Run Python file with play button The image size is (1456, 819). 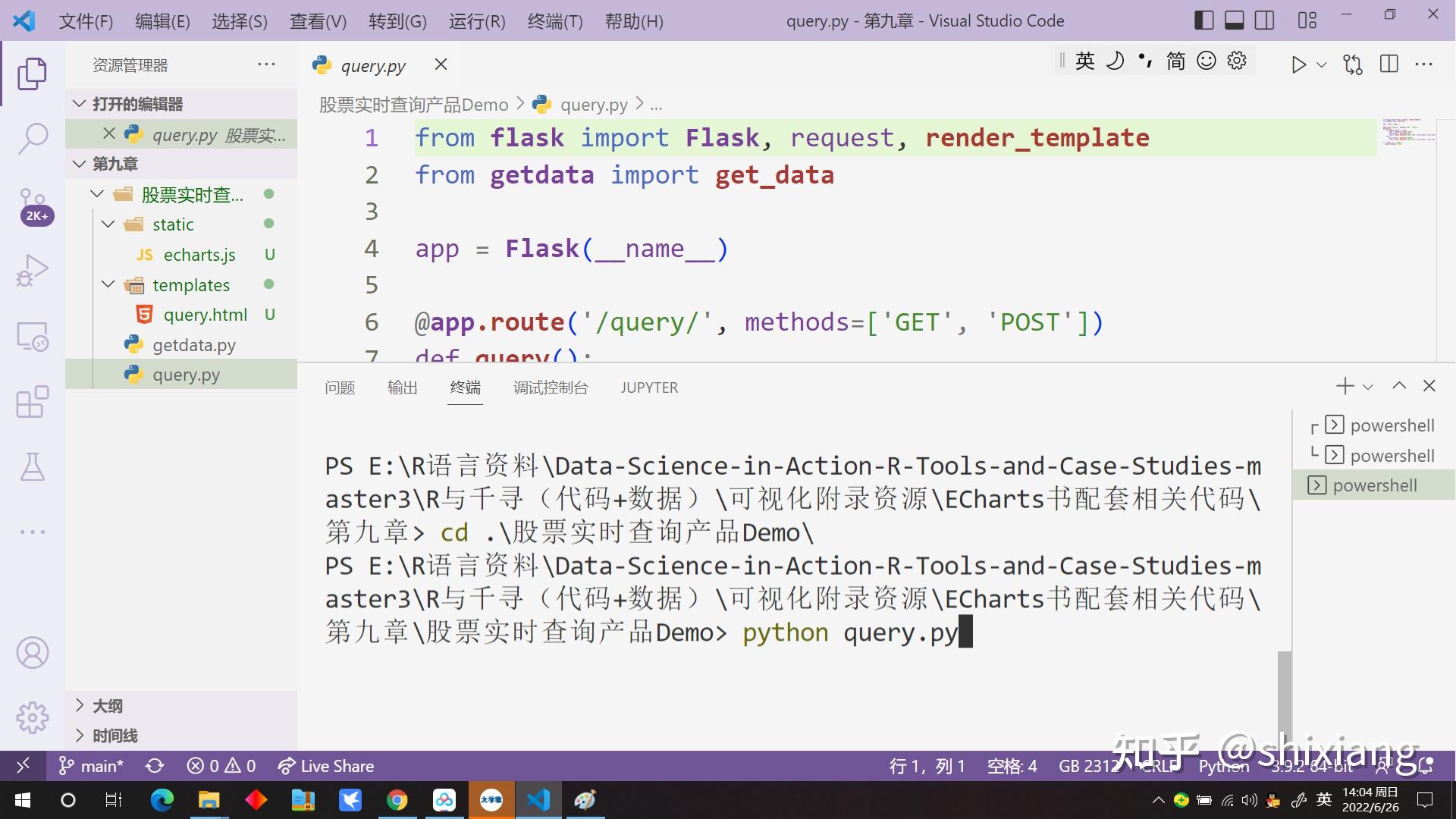(x=1298, y=64)
